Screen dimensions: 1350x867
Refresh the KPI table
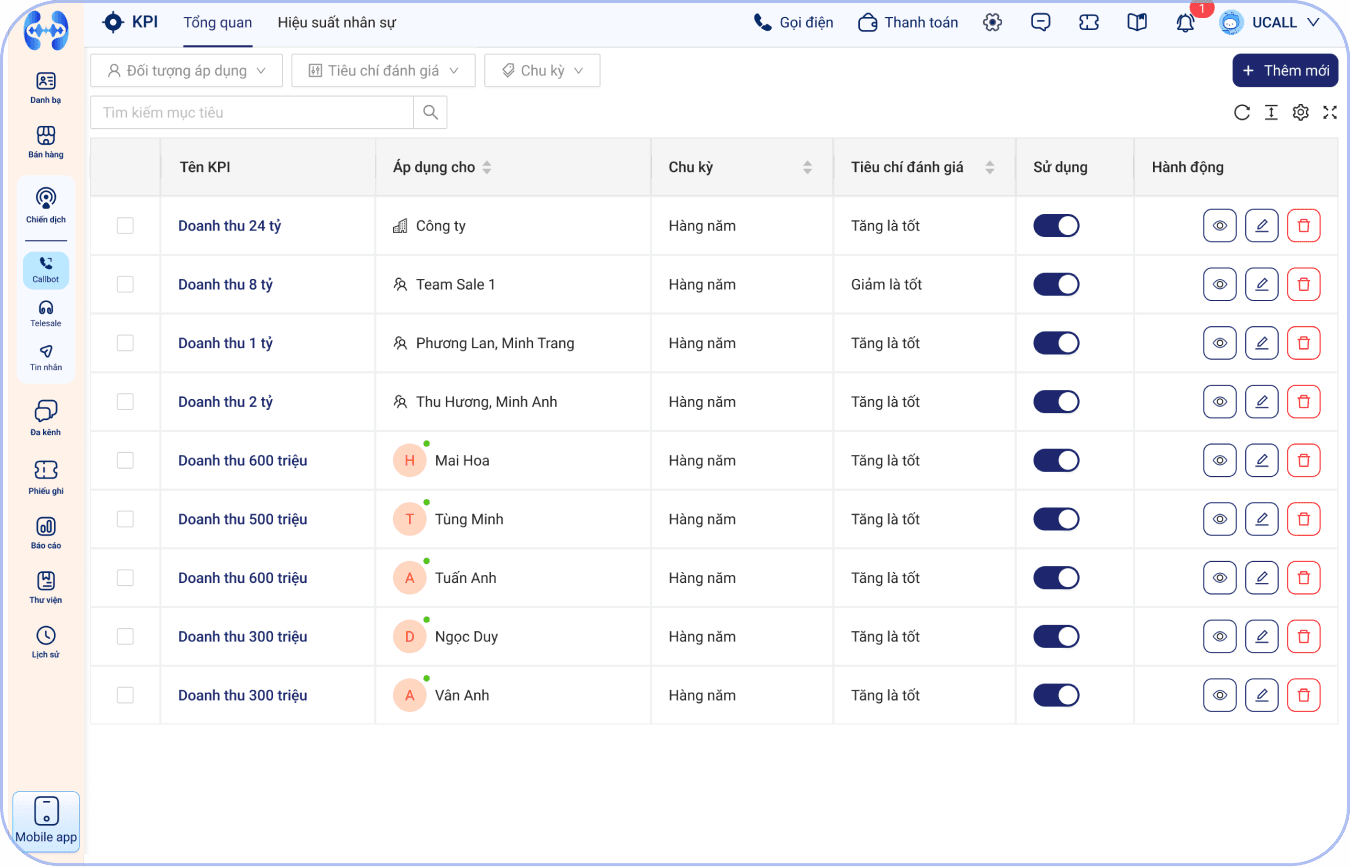click(1242, 112)
